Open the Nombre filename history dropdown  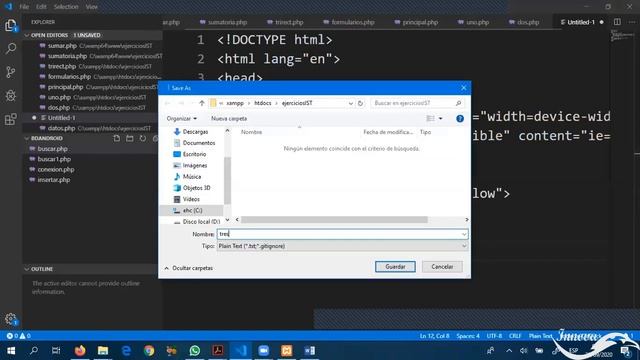[464, 234]
